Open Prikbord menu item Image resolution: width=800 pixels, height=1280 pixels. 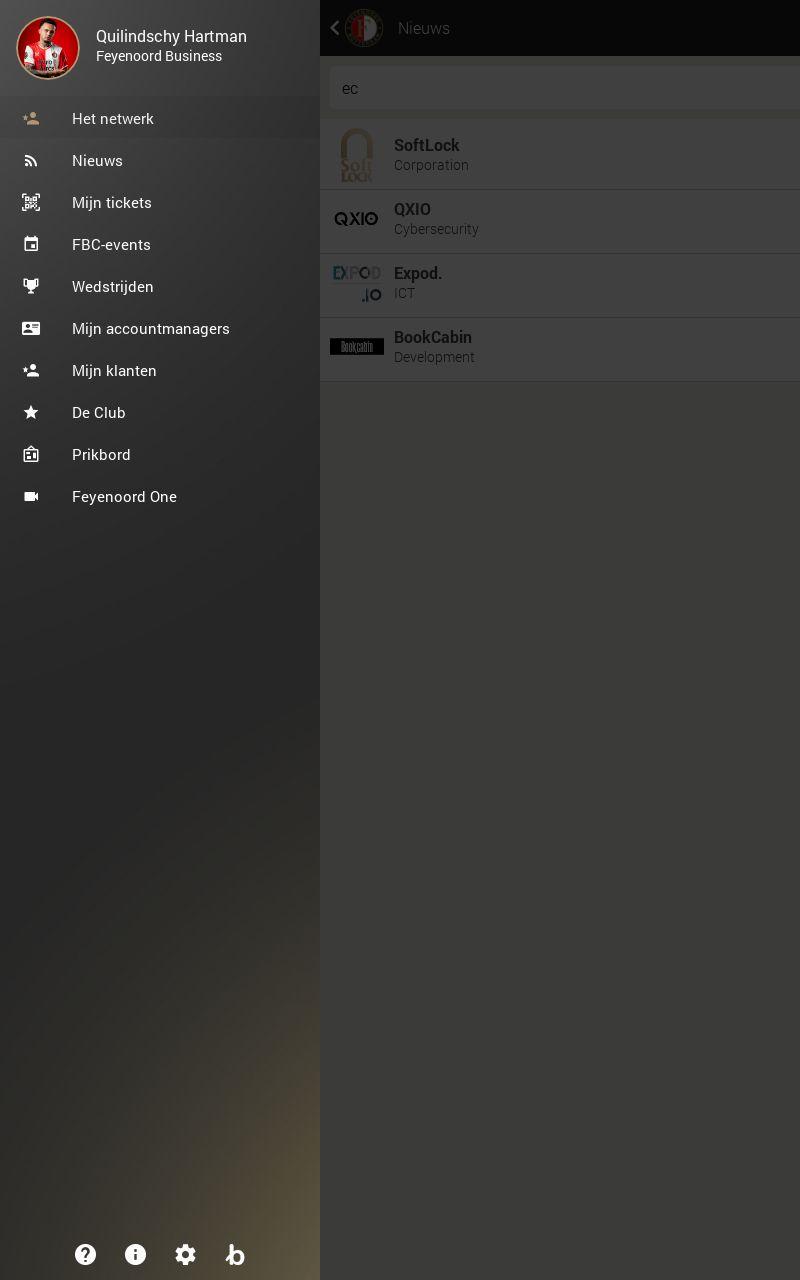click(x=160, y=455)
